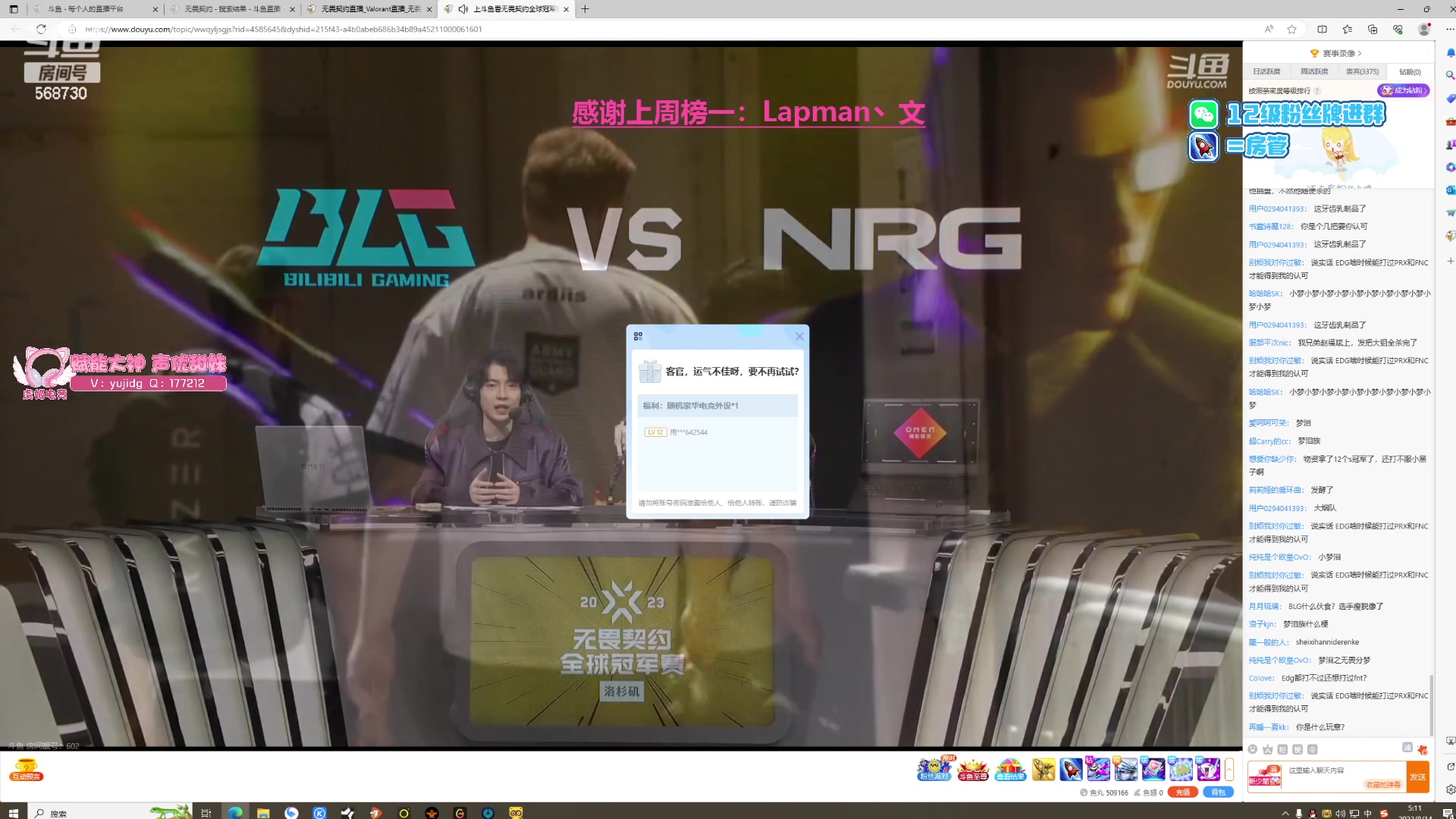Open the browser Favorites list icon
Viewport: 1456px width, 819px height.
point(1347,29)
